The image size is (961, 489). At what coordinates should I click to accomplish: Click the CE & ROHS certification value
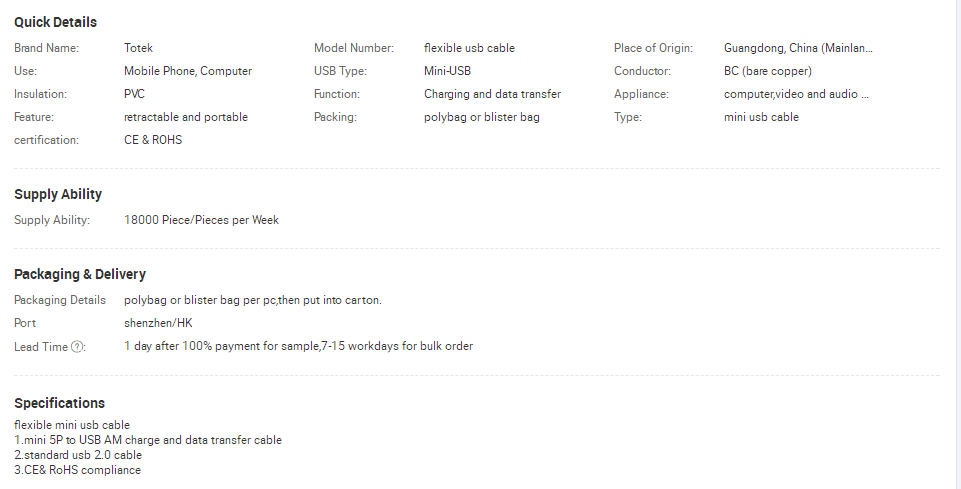[153, 140]
